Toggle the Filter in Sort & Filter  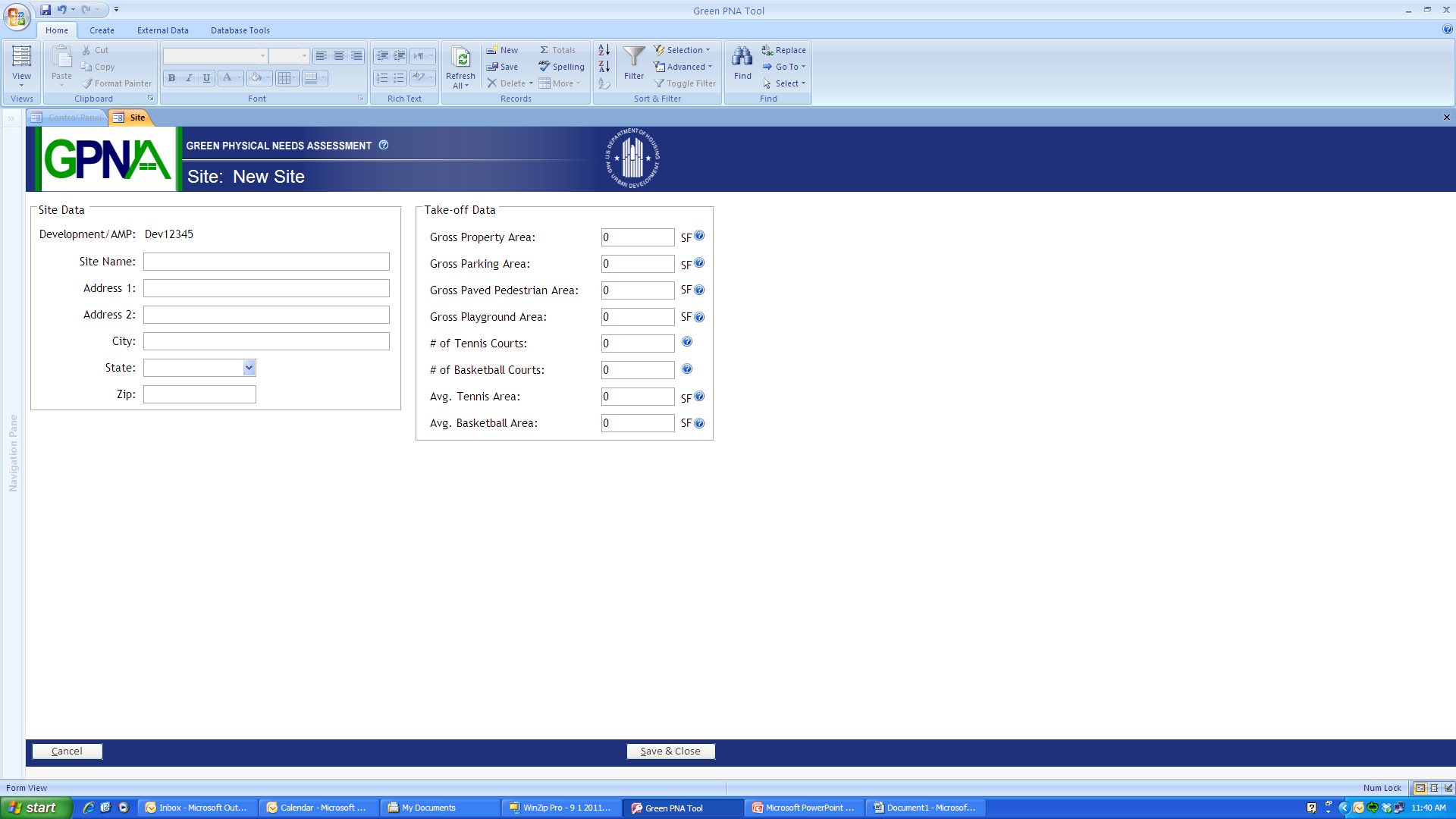click(x=685, y=83)
